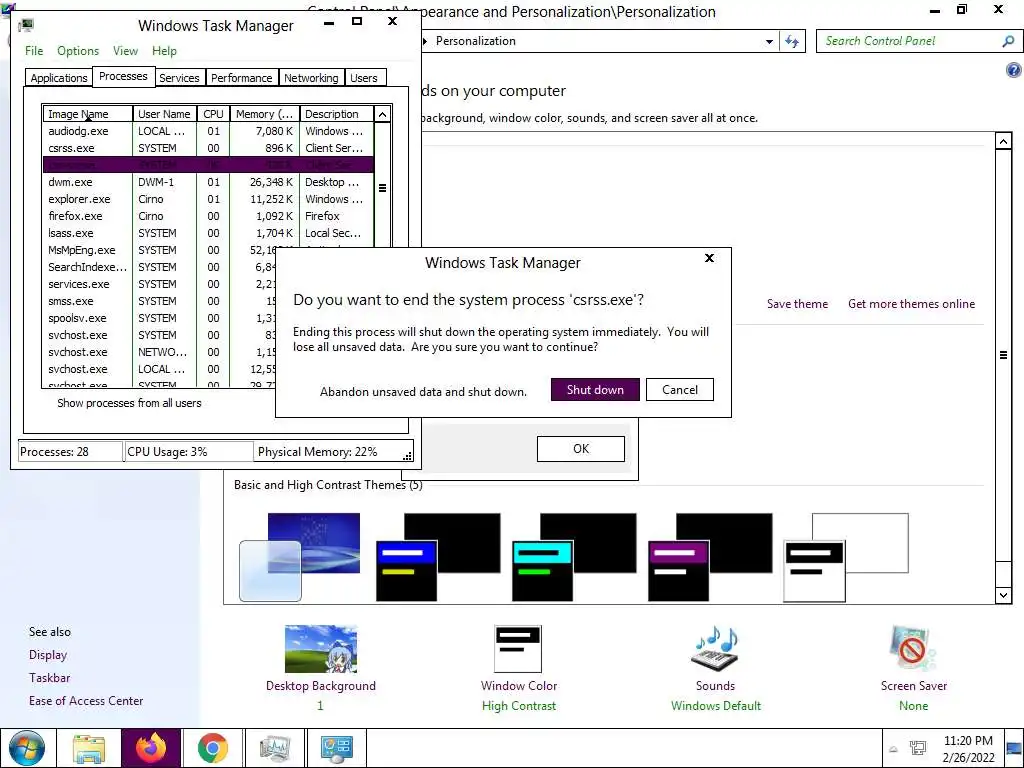Viewport: 1024px width, 768px height.
Task: Open the Taskbar link under See also
Action: pos(49,678)
